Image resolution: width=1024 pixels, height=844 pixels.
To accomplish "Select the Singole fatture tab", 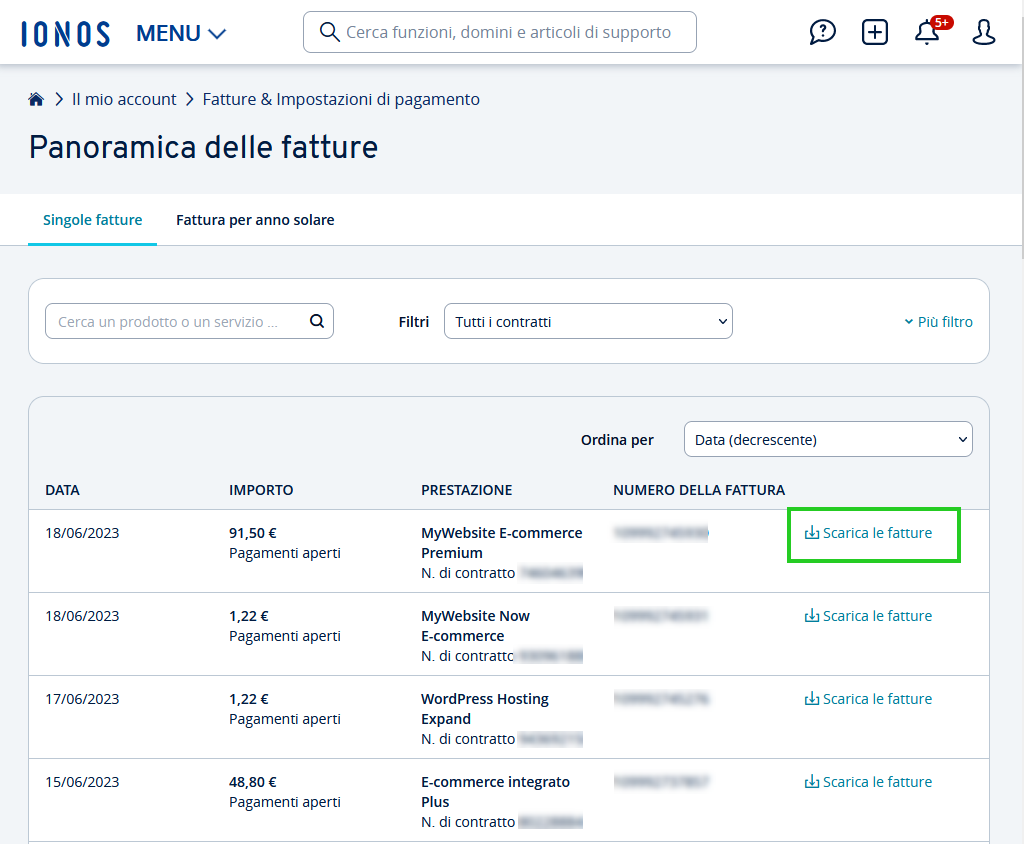I will coord(92,220).
